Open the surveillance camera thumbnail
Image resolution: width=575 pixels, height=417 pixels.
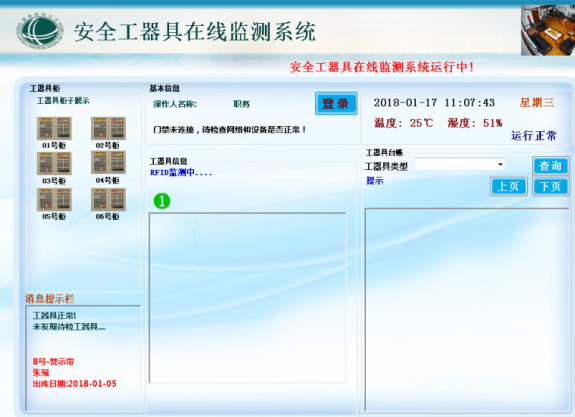548,30
